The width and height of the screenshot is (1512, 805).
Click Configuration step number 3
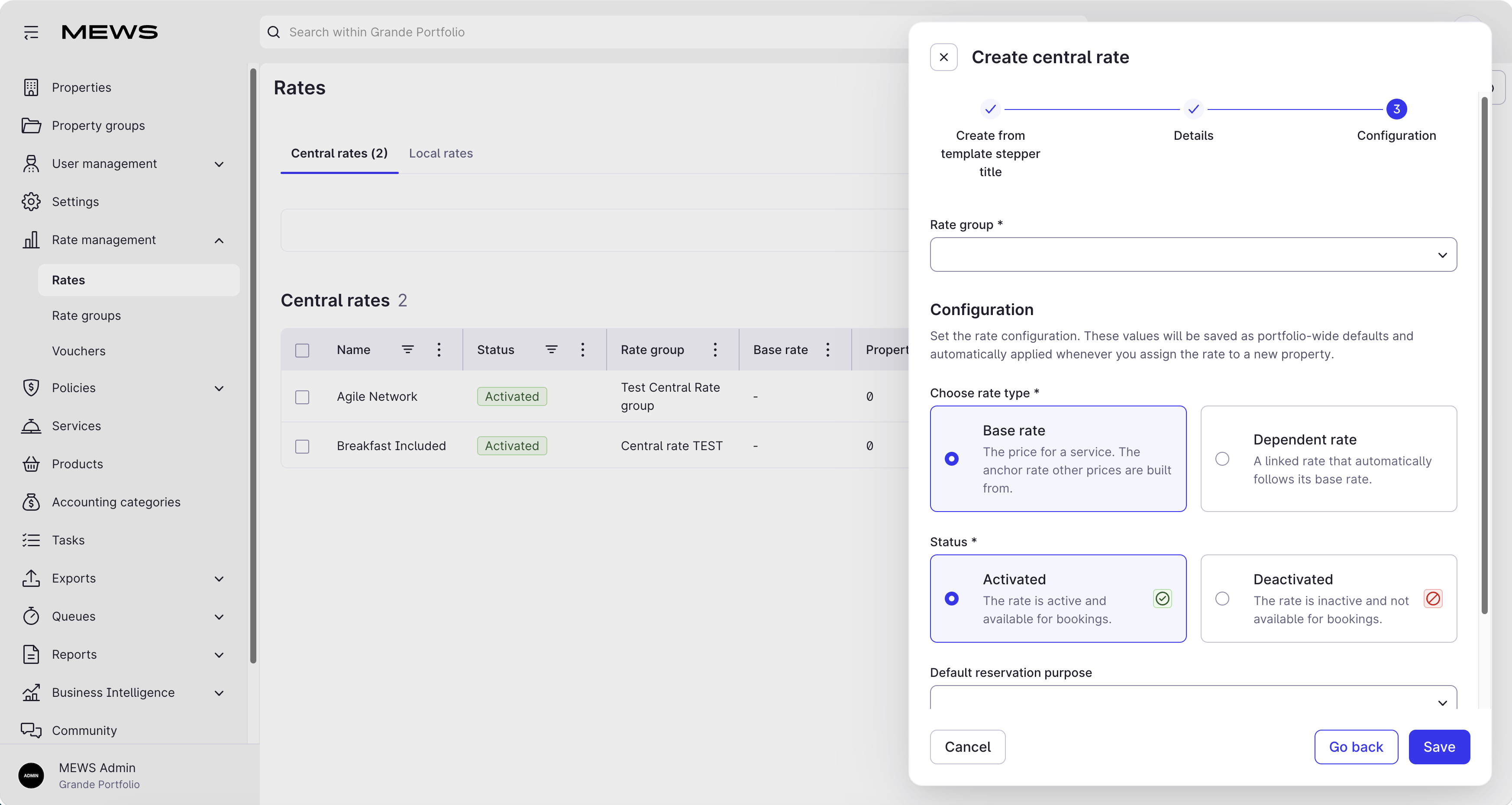coord(1396,109)
